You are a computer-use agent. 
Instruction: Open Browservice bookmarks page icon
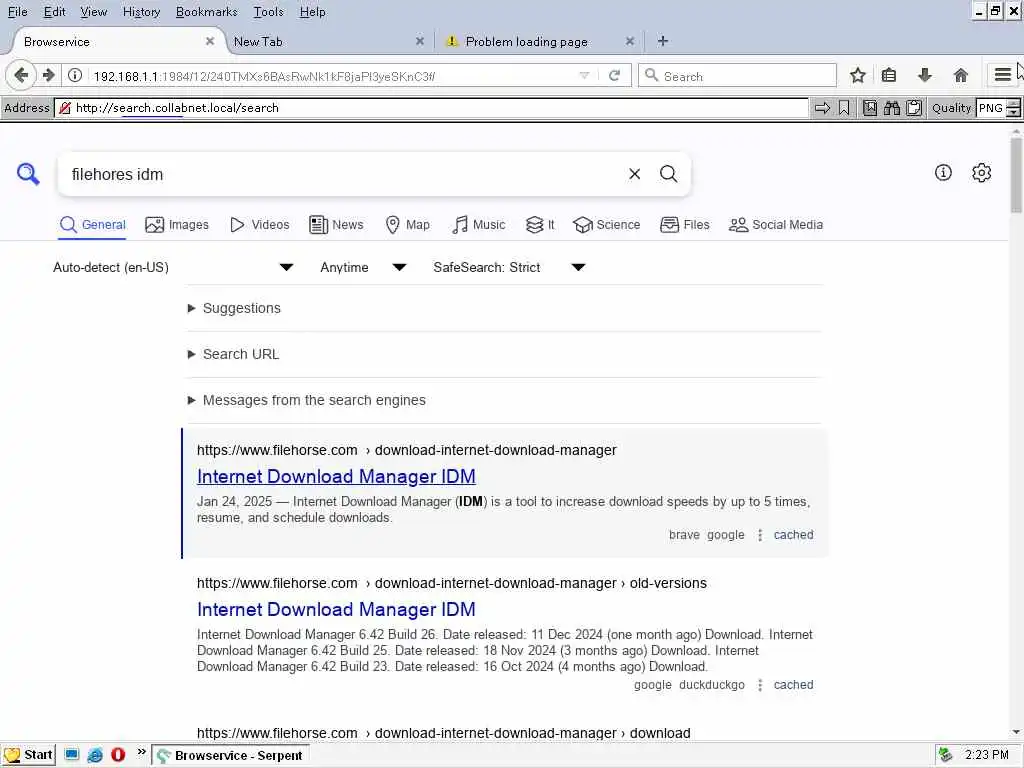click(870, 108)
